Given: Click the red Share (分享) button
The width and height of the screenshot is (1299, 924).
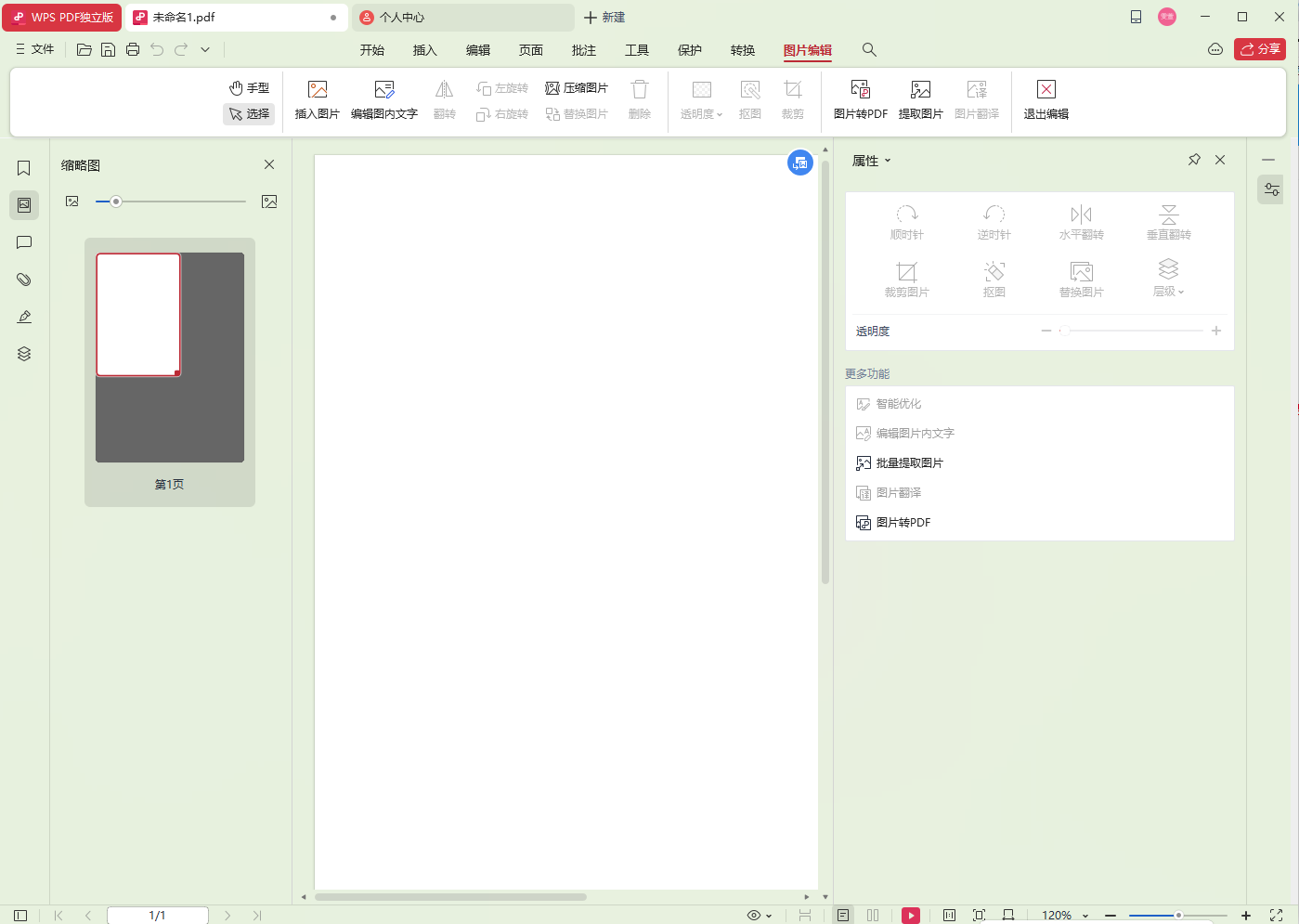Looking at the screenshot, I should pos(1259,49).
